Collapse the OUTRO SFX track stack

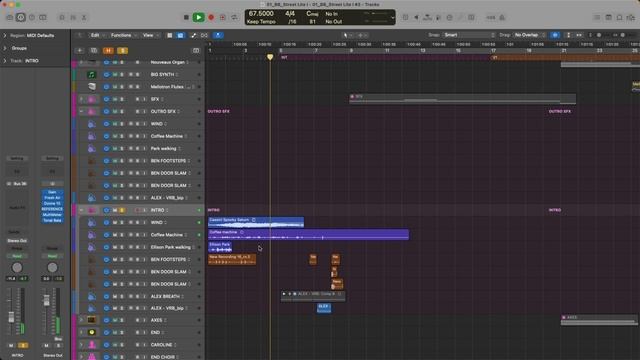(x=81, y=111)
